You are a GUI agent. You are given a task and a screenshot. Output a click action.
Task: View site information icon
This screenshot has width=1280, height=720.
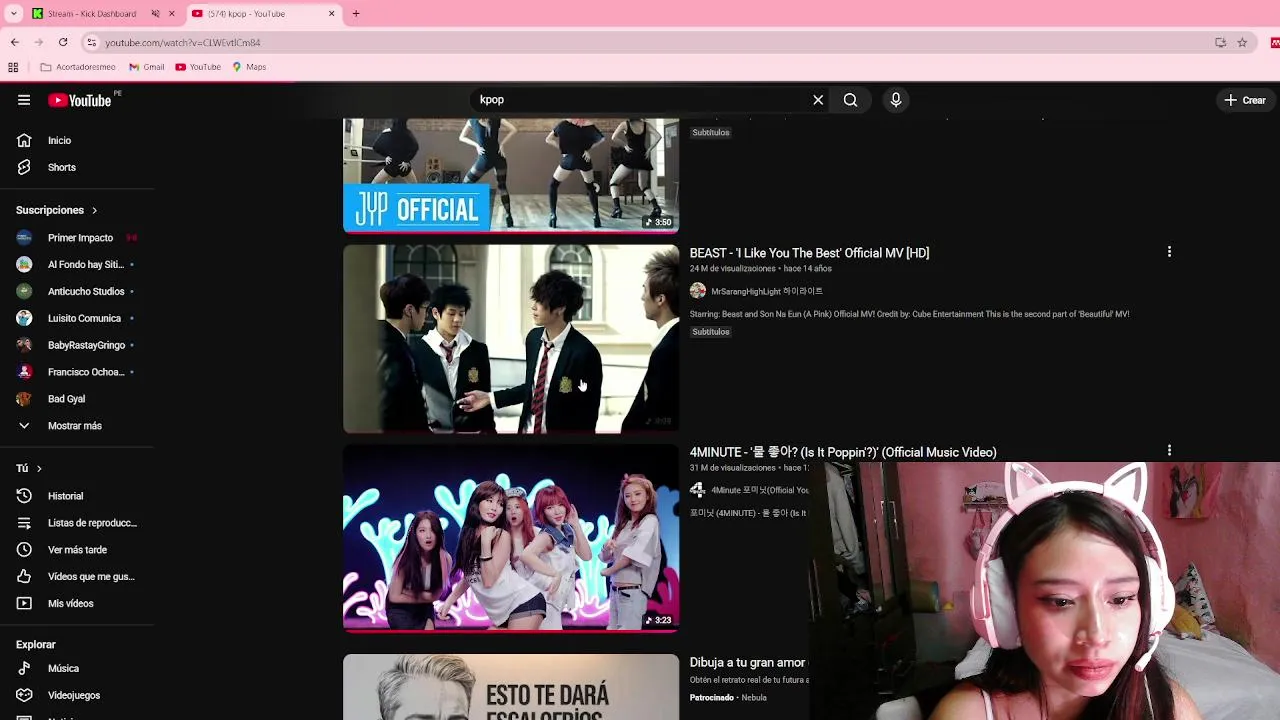coord(91,43)
